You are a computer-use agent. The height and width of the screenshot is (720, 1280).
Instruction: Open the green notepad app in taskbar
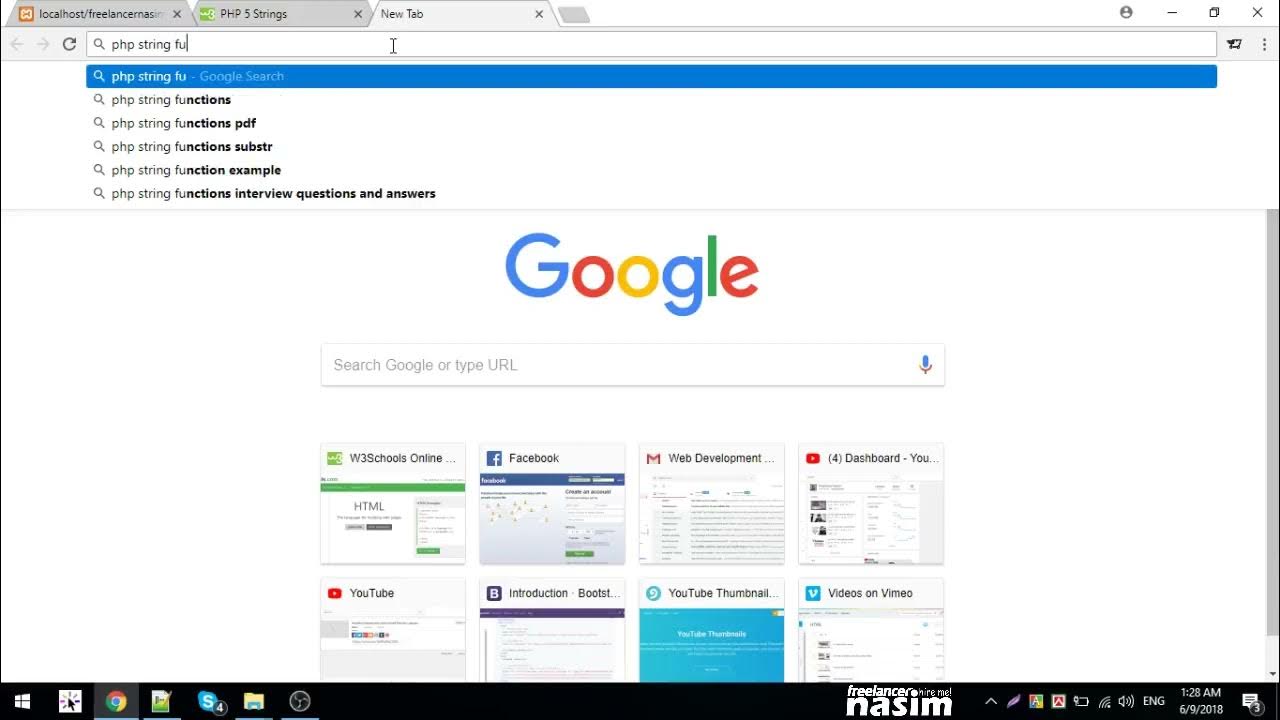(162, 701)
